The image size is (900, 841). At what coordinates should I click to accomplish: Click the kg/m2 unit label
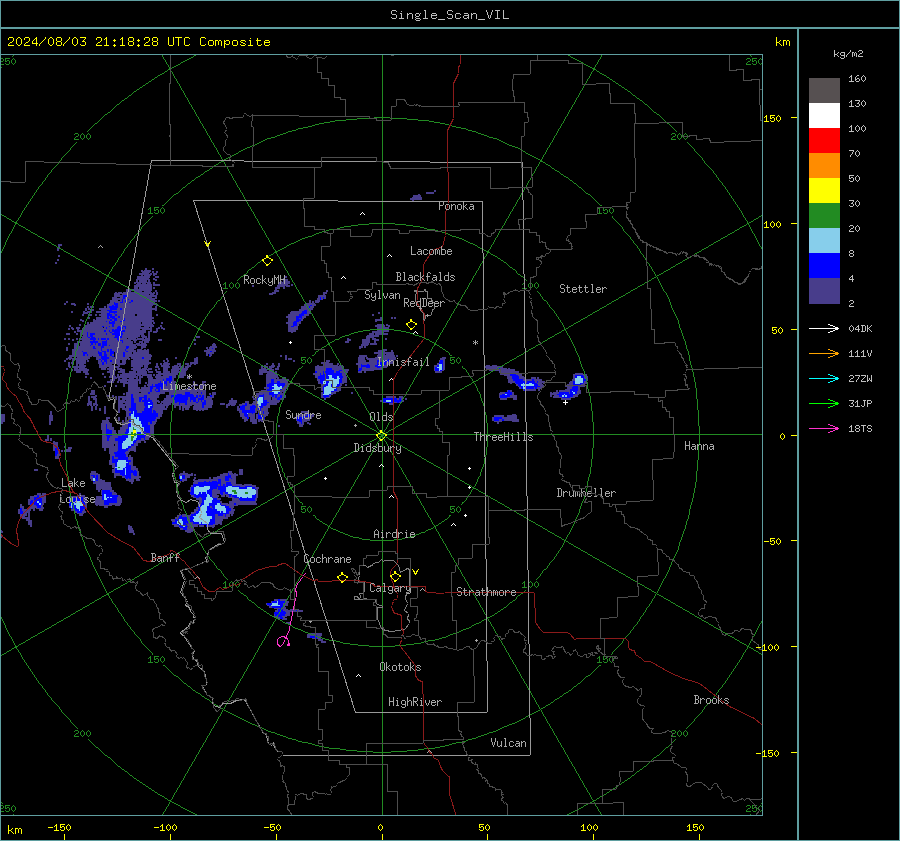tap(848, 54)
